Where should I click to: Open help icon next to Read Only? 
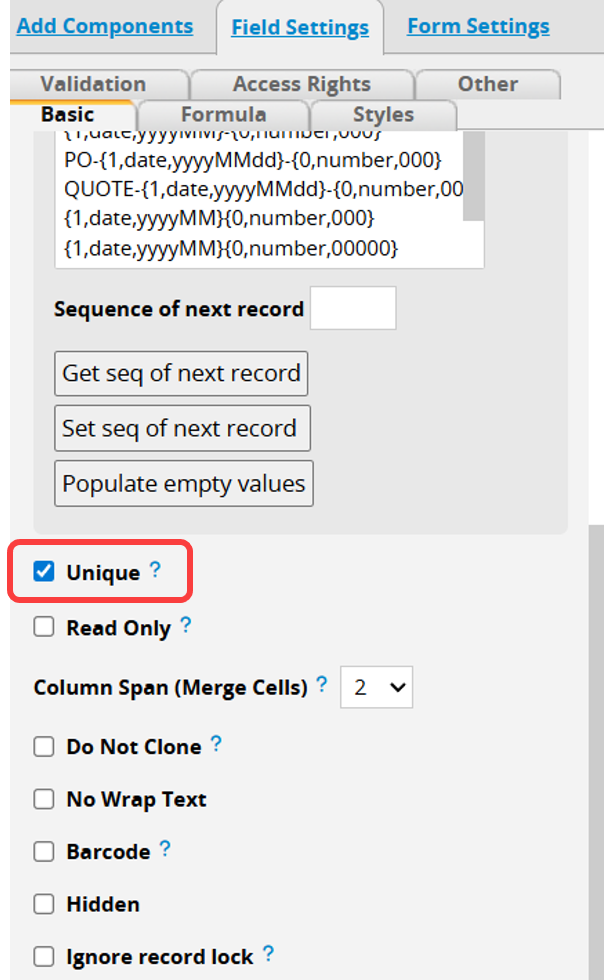click(x=186, y=624)
